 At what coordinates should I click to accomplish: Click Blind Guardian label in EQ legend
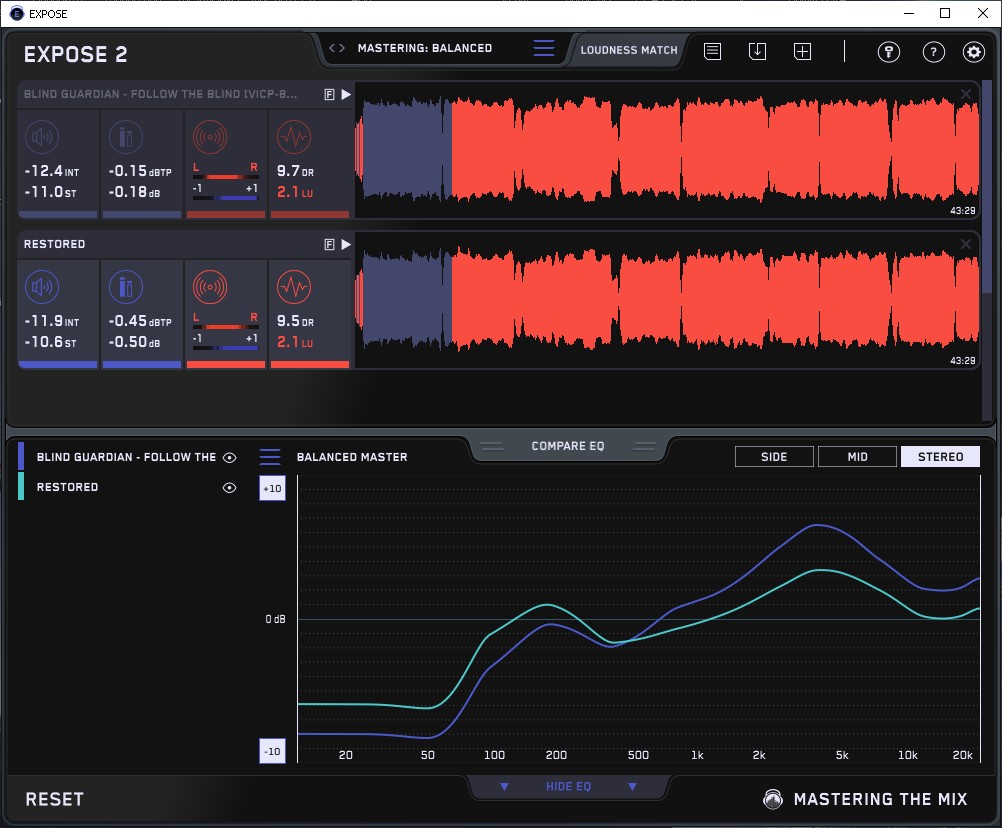click(x=126, y=457)
